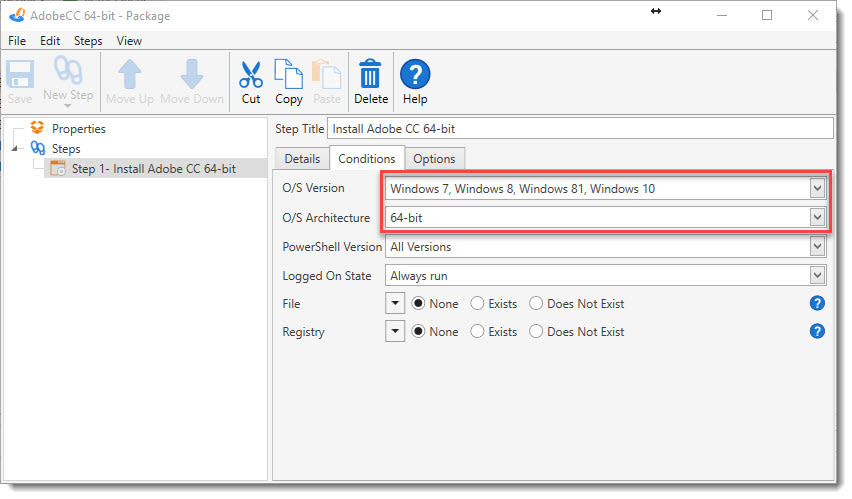The height and width of the screenshot is (499, 852).
Task: Open the O/S Architecture dropdown
Action: (817, 217)
